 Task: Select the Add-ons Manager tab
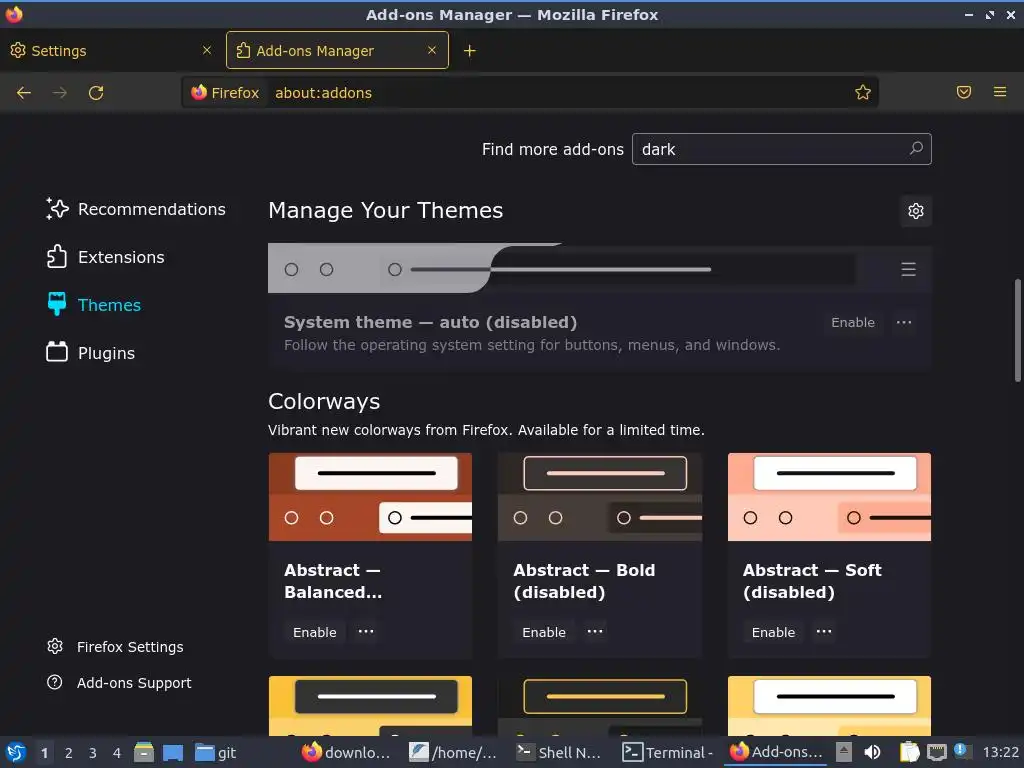point(337,50)
